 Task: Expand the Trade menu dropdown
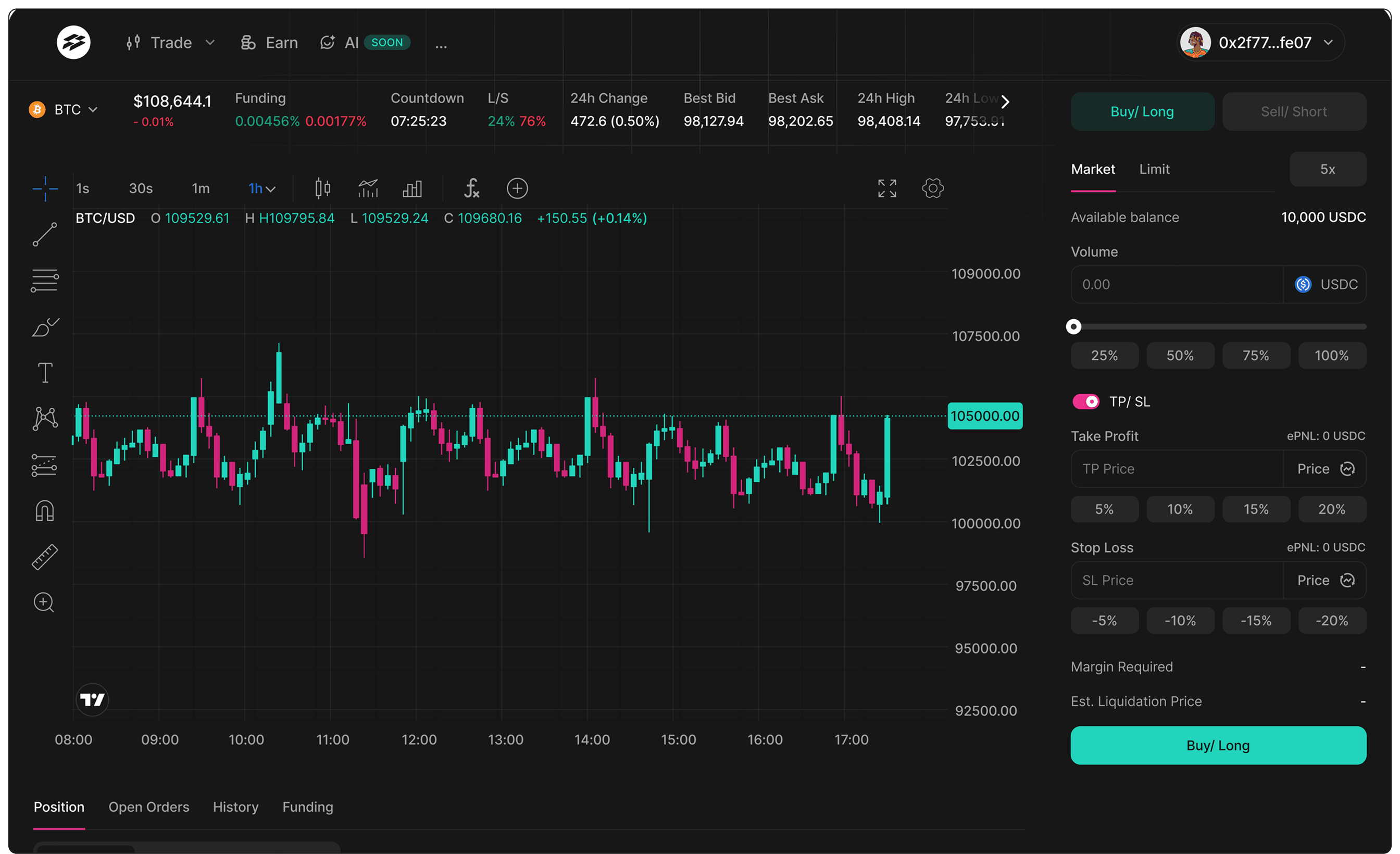pyautogui.click(x=170, y=43)
